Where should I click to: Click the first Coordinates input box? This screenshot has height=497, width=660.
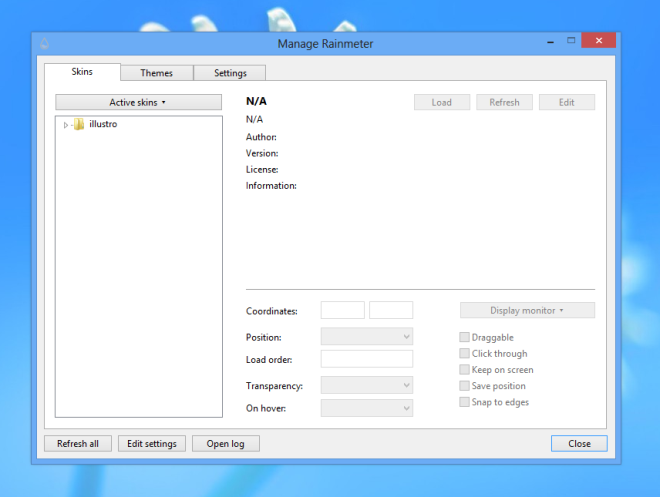(x=343, y=310)
